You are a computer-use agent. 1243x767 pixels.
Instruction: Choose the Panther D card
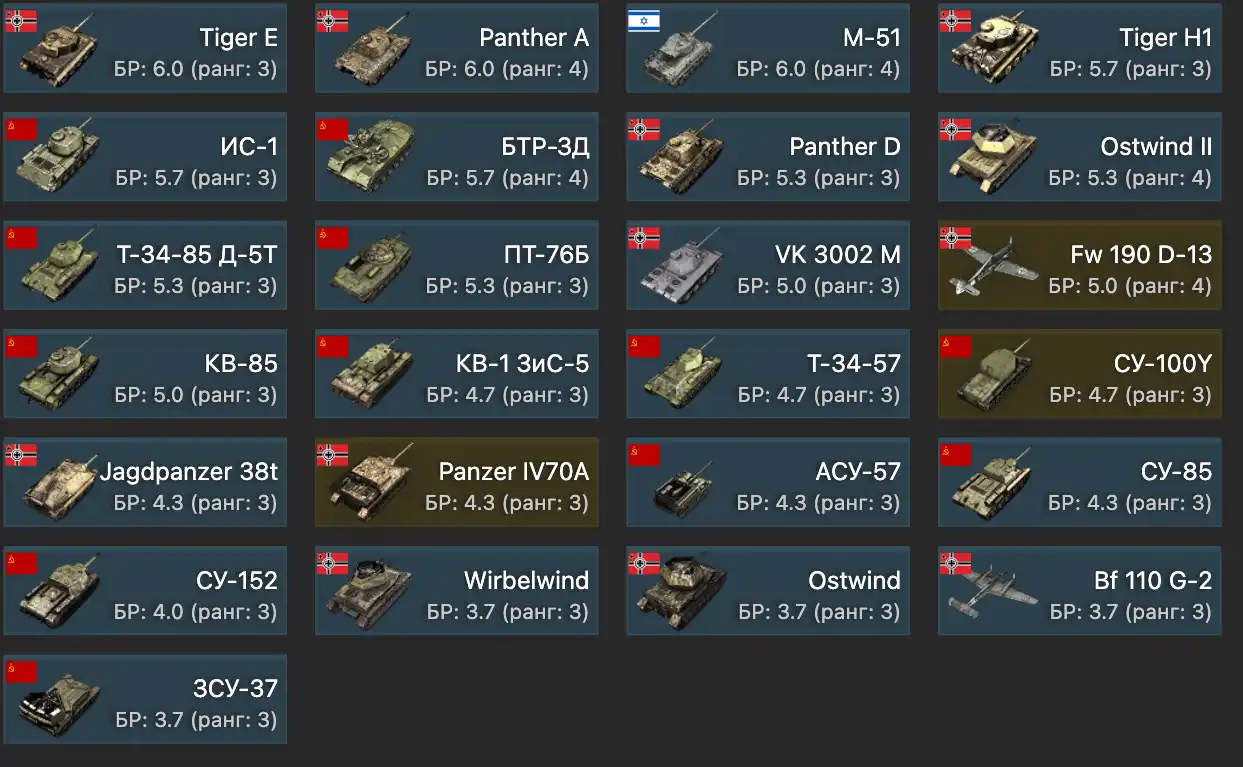click(768, 157)
